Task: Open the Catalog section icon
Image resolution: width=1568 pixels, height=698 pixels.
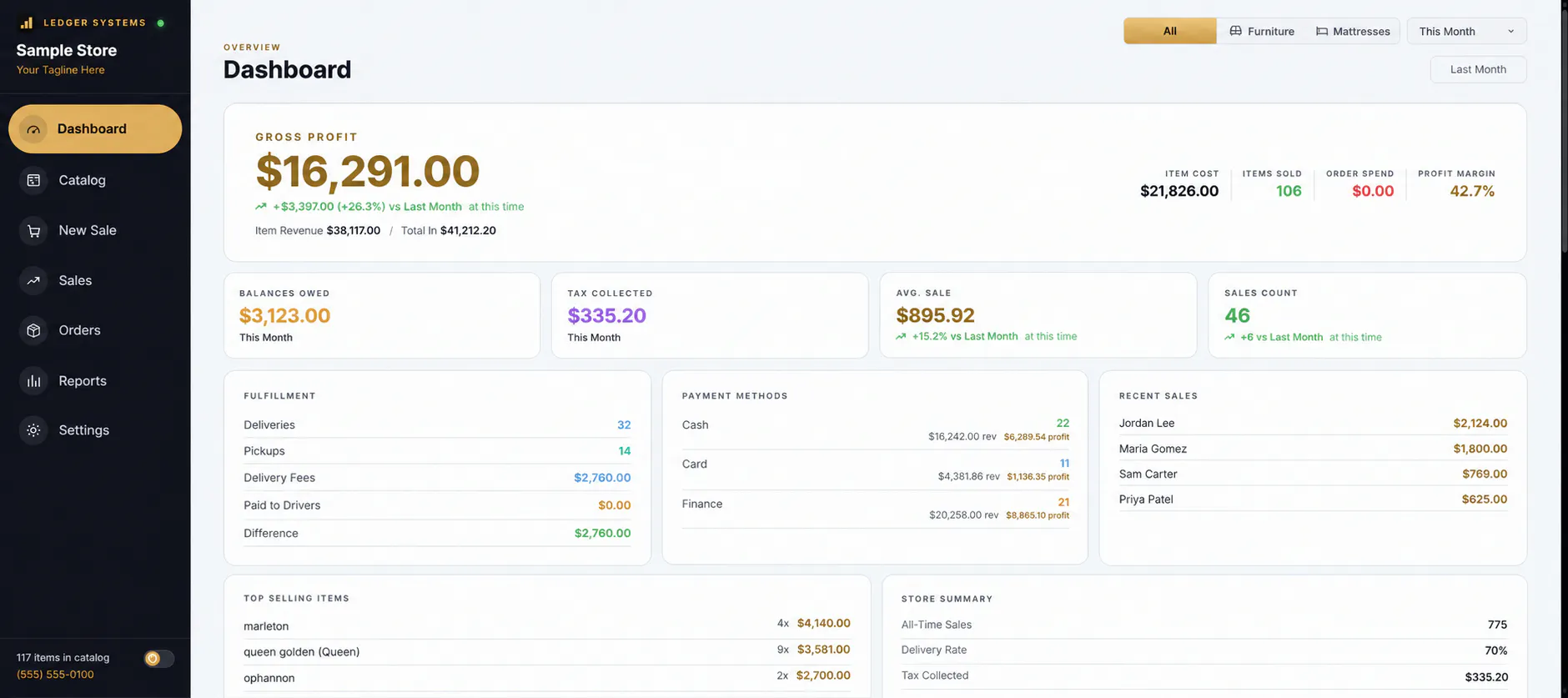Action: (33, 180)
